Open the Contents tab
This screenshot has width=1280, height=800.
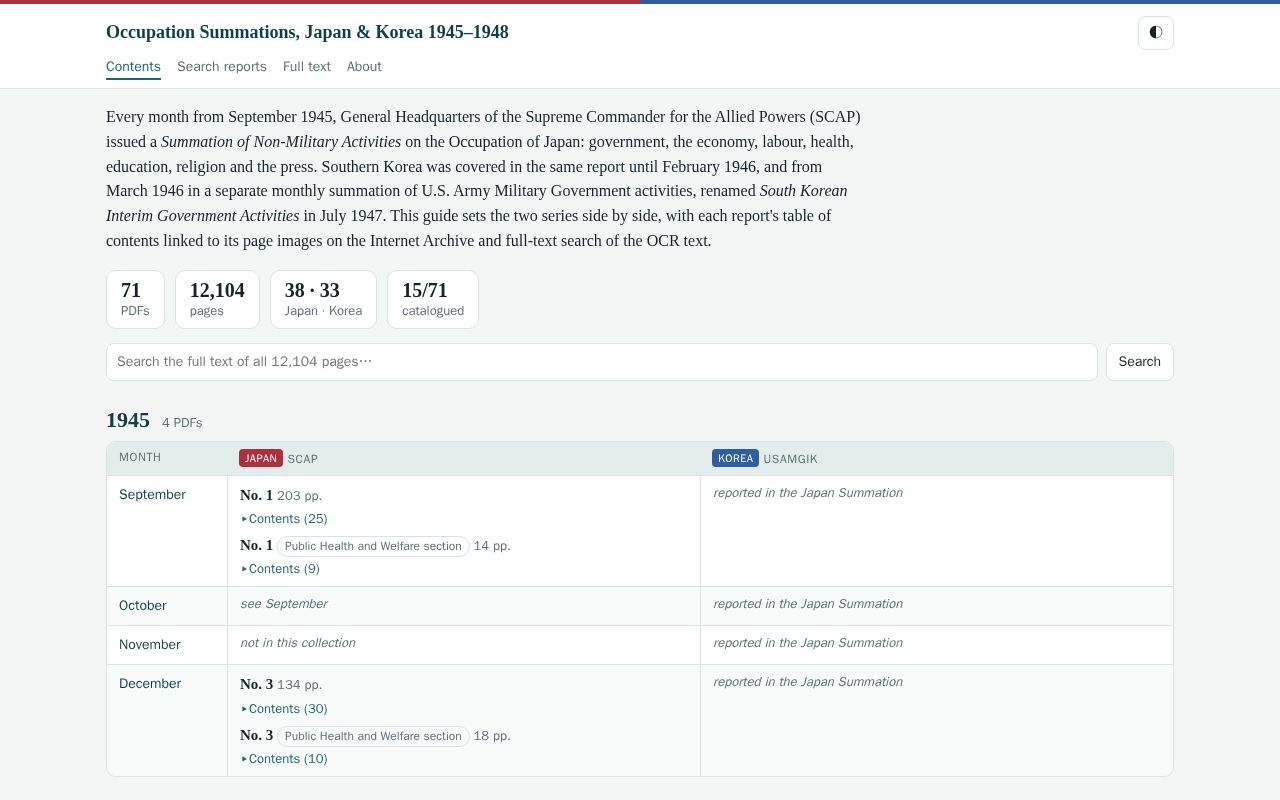coord(133,67)
